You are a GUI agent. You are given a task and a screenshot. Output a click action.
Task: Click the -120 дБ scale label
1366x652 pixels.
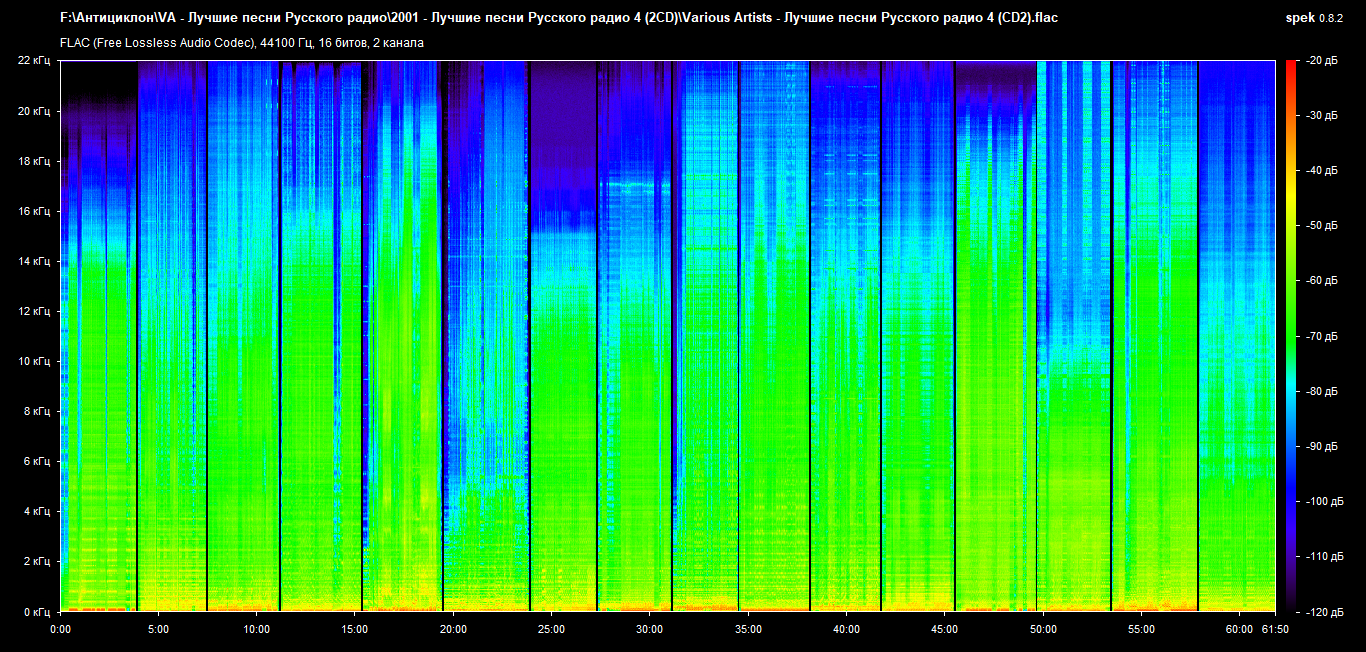point(1327,611)
